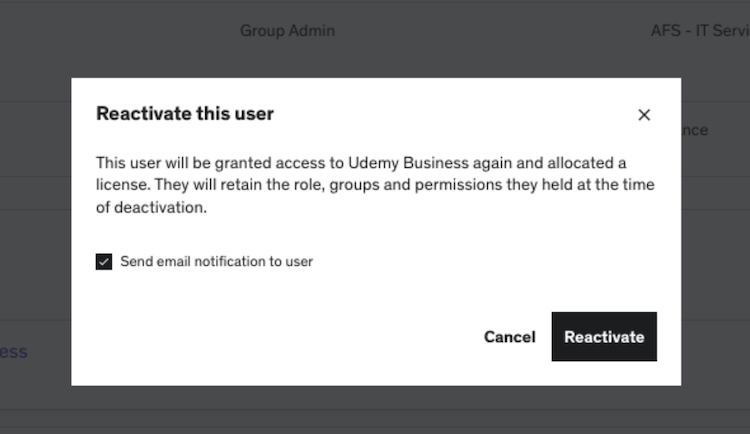This screenshot has width=750, height=434.
Task: Click the truncated 'nce' text right of dialog
Action: pos(695,130)
